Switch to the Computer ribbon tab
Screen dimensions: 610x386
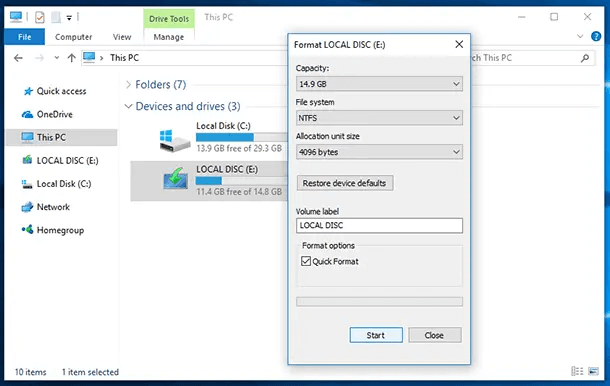coord(74,37)
